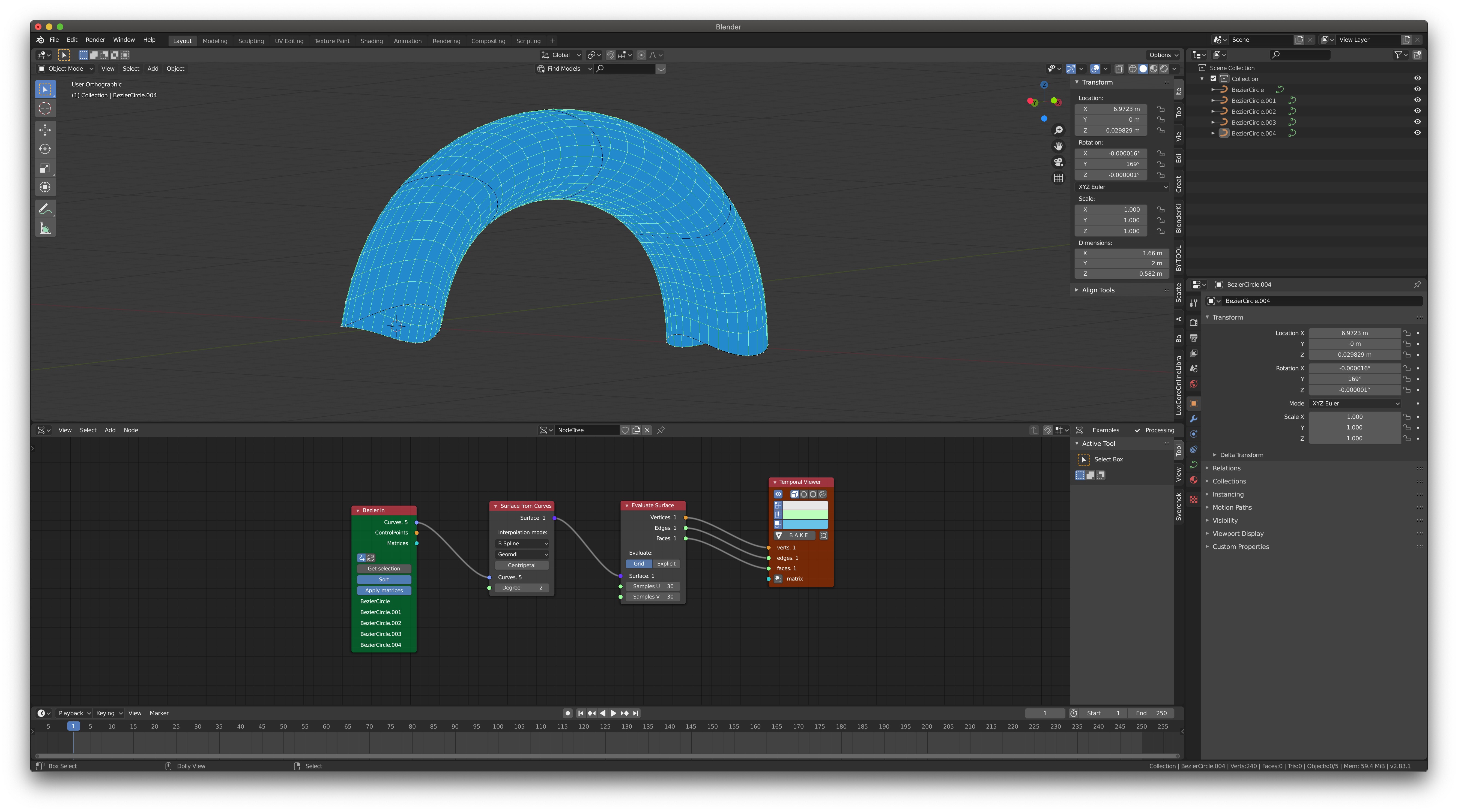1458x812 pixels.
Task: Switch to the Sculpting workspace tab
Action: pos(251,41)
